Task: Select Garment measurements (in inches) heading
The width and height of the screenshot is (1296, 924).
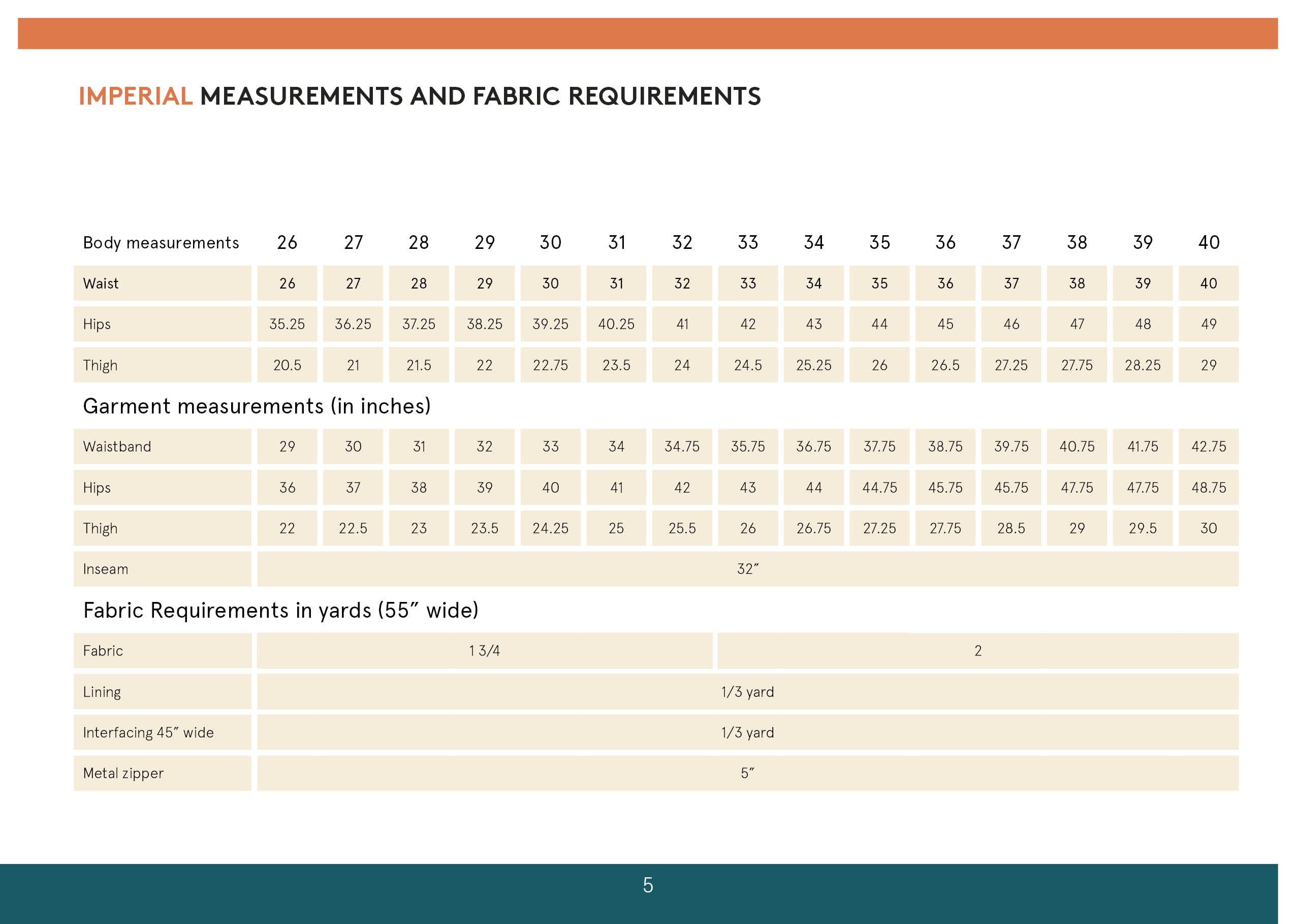Action: tap(257, 406)
